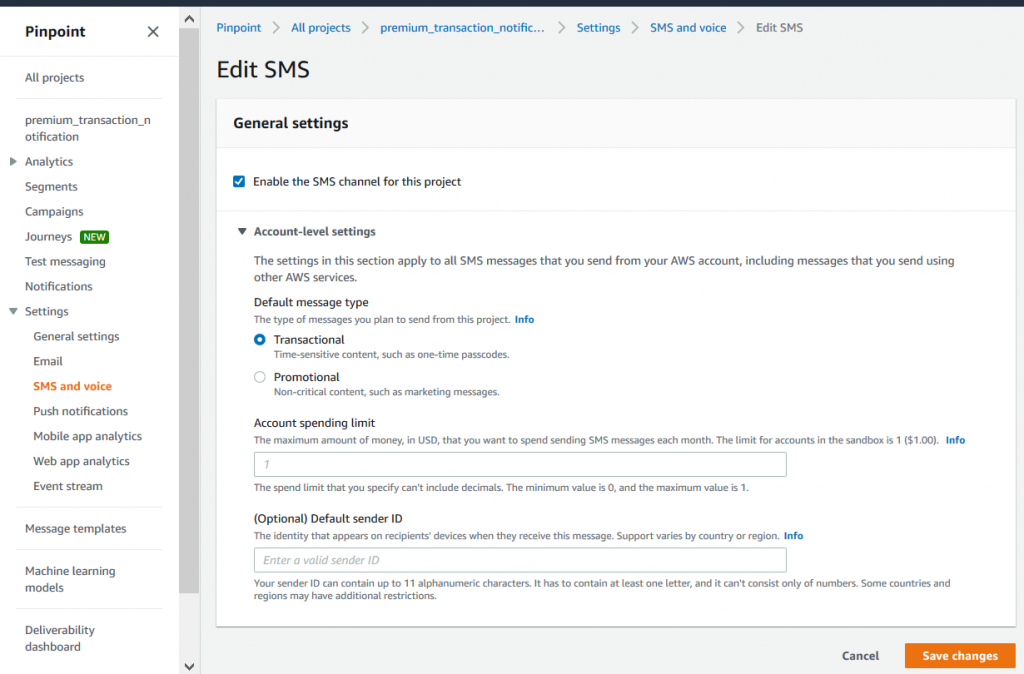Open Deliverability dashboard in sidebar
The height and width of the screenshot is (674, 1024).
click(60, 638)
